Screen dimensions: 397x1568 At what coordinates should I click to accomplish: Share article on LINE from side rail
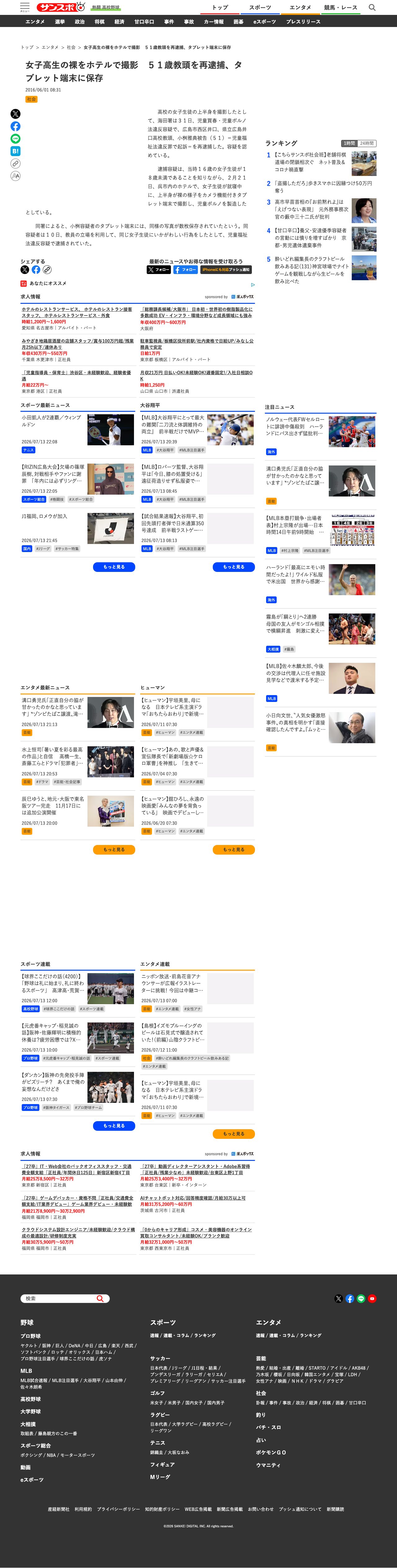tap(16, 139)
